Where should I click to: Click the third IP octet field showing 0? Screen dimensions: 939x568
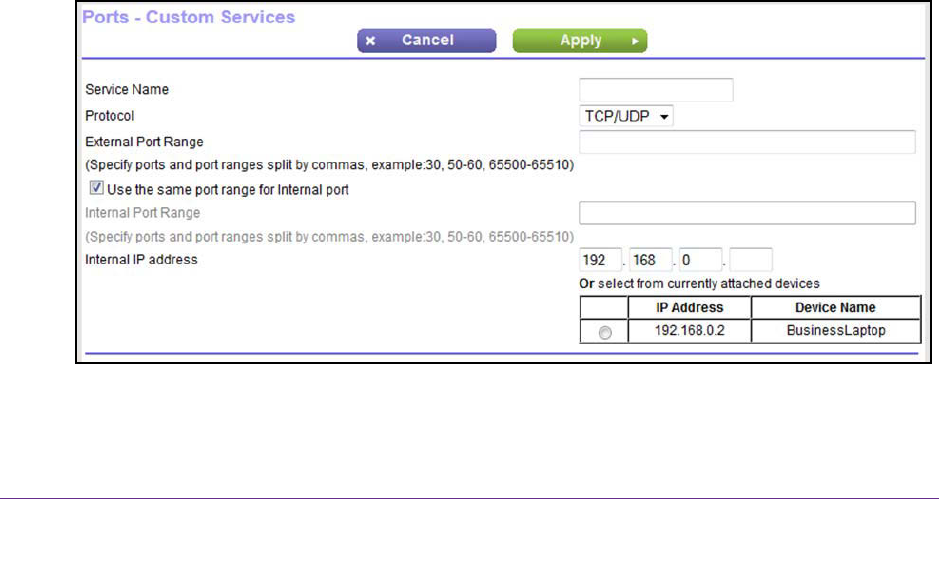[700, 260]
